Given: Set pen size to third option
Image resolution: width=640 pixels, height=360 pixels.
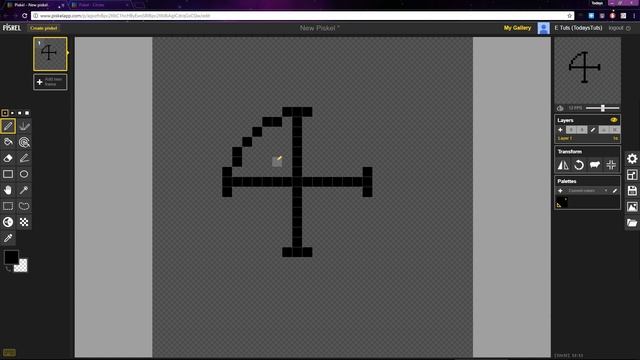Looking at the screenshot, I should (20, 113).
